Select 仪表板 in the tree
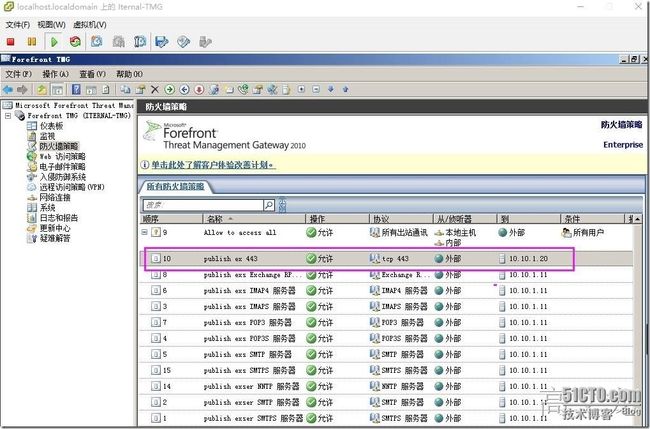The height and width of the screenshot is (429, 650). (x=51, y=126)
